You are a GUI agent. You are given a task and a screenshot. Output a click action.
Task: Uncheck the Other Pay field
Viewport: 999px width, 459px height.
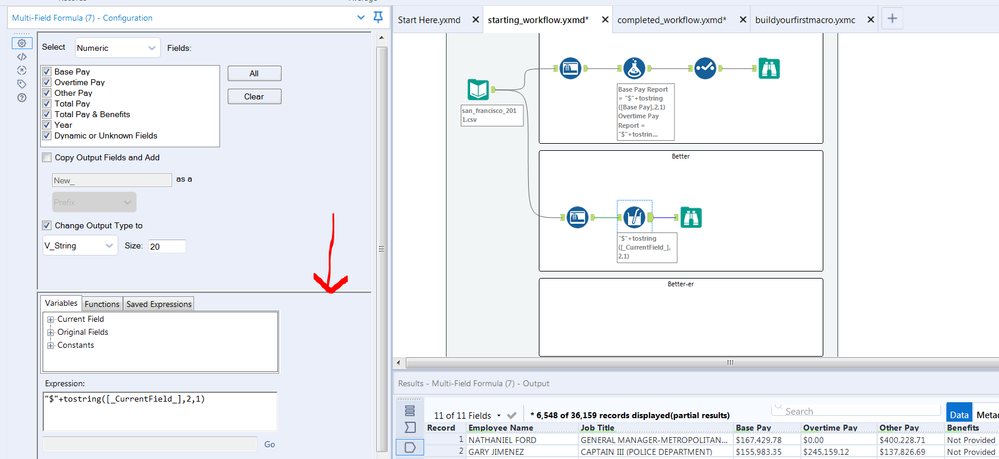pyautogui.click(x=47, y=93)
